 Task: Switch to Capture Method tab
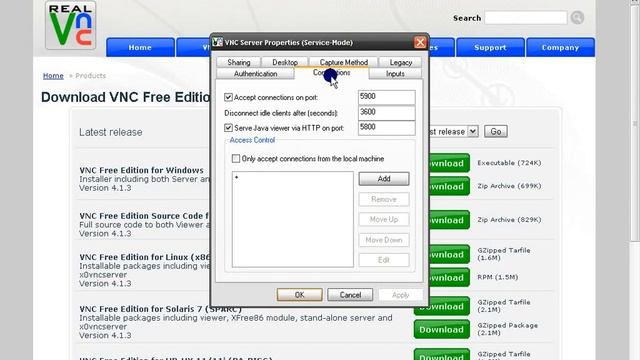coord(344,62)
